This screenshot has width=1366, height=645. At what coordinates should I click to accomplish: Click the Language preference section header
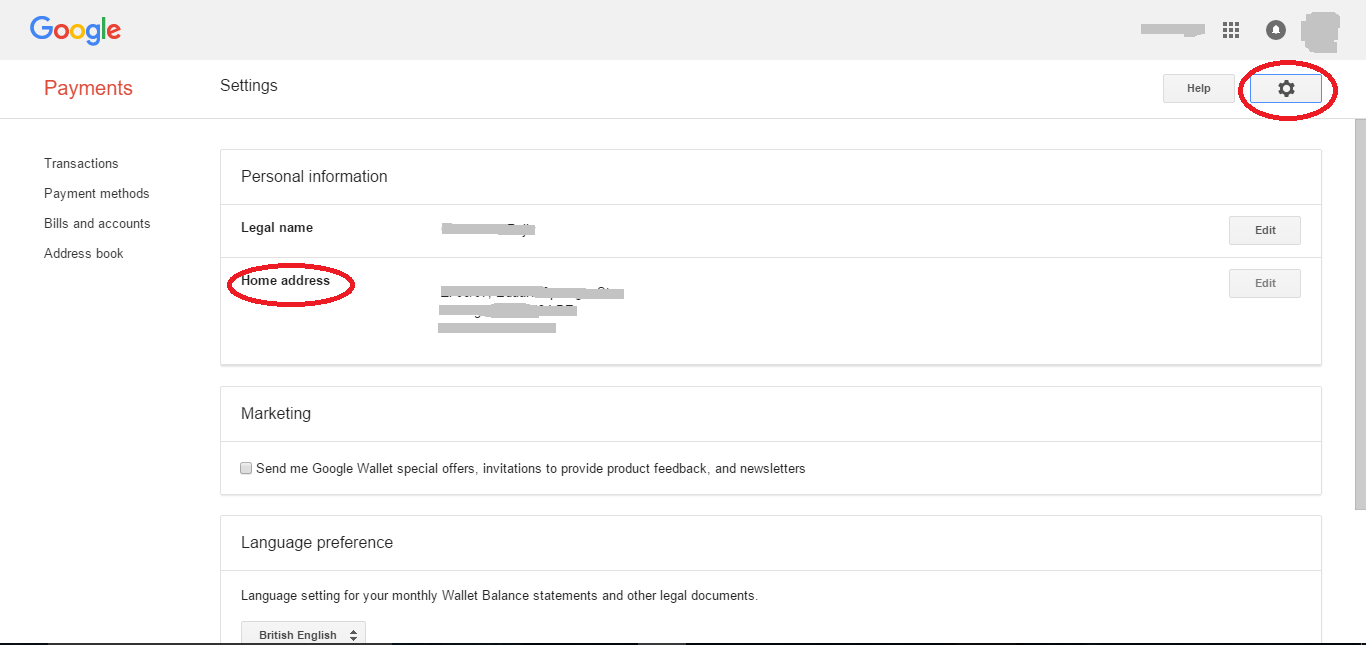point(317,543)
